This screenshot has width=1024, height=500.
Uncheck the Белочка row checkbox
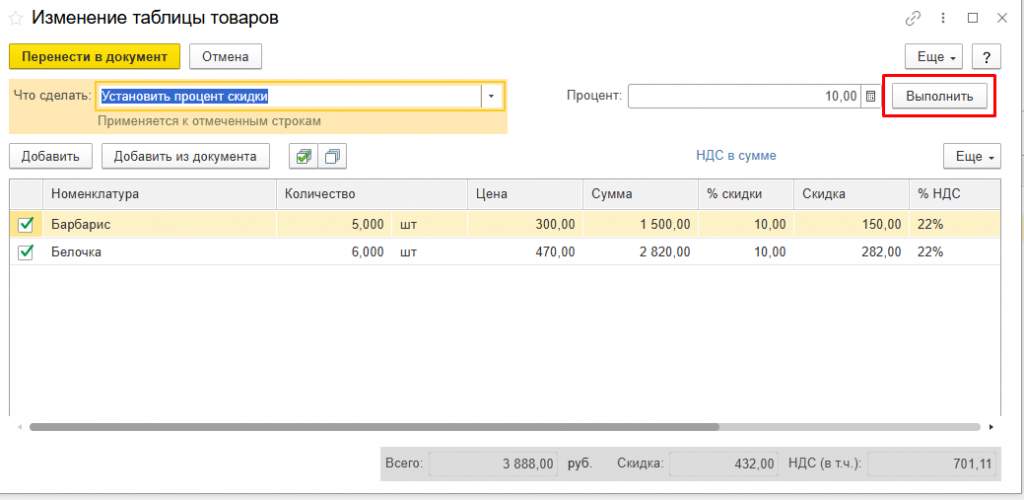pyautogui.click(x=25, y=252)
